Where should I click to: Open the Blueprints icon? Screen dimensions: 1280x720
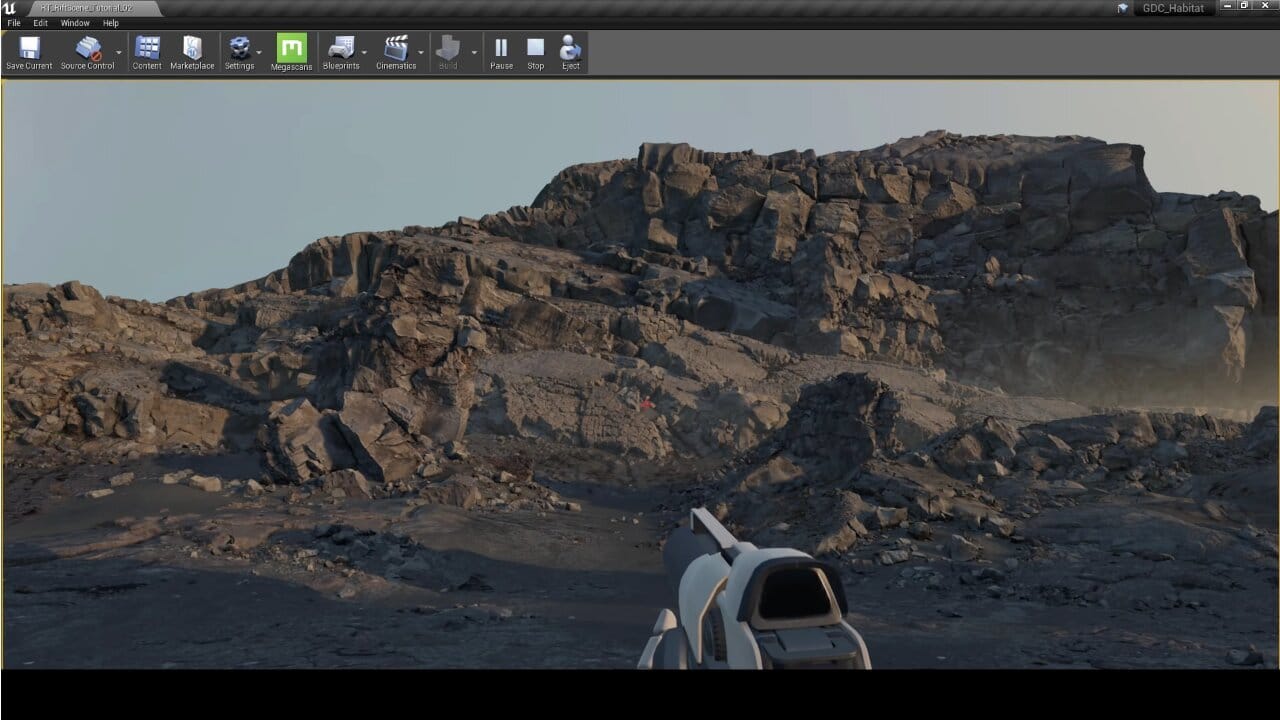click(x=341, y=48)
